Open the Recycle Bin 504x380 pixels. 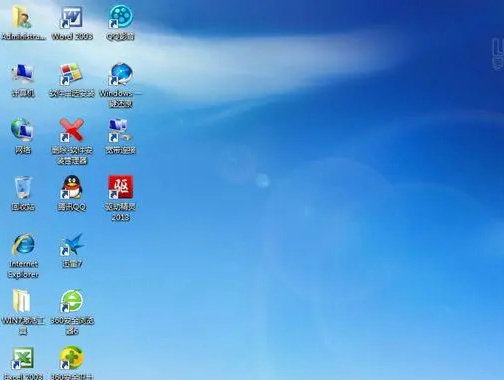(23, 187)
